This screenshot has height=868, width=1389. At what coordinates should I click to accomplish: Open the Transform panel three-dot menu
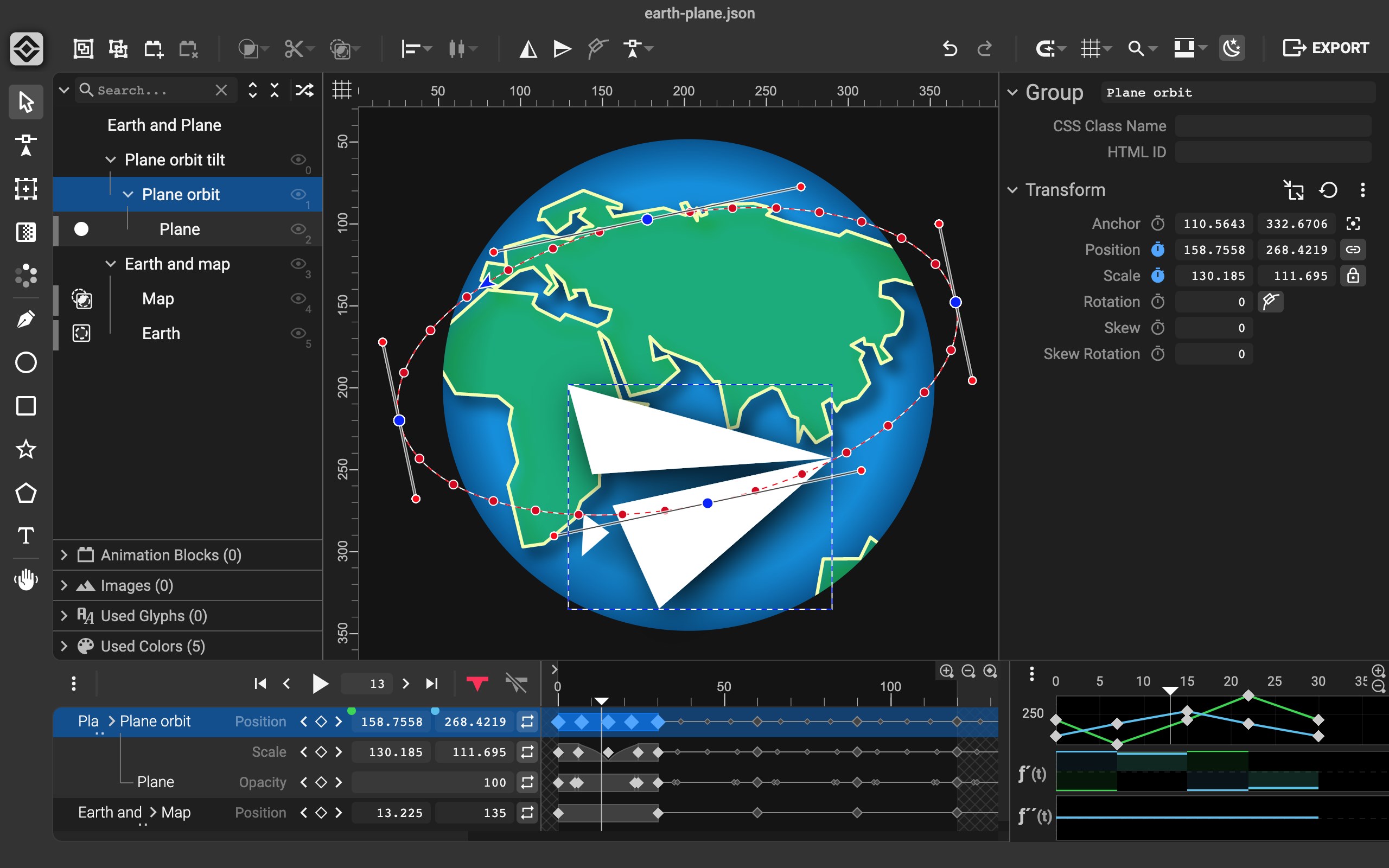click(1362, 190)
